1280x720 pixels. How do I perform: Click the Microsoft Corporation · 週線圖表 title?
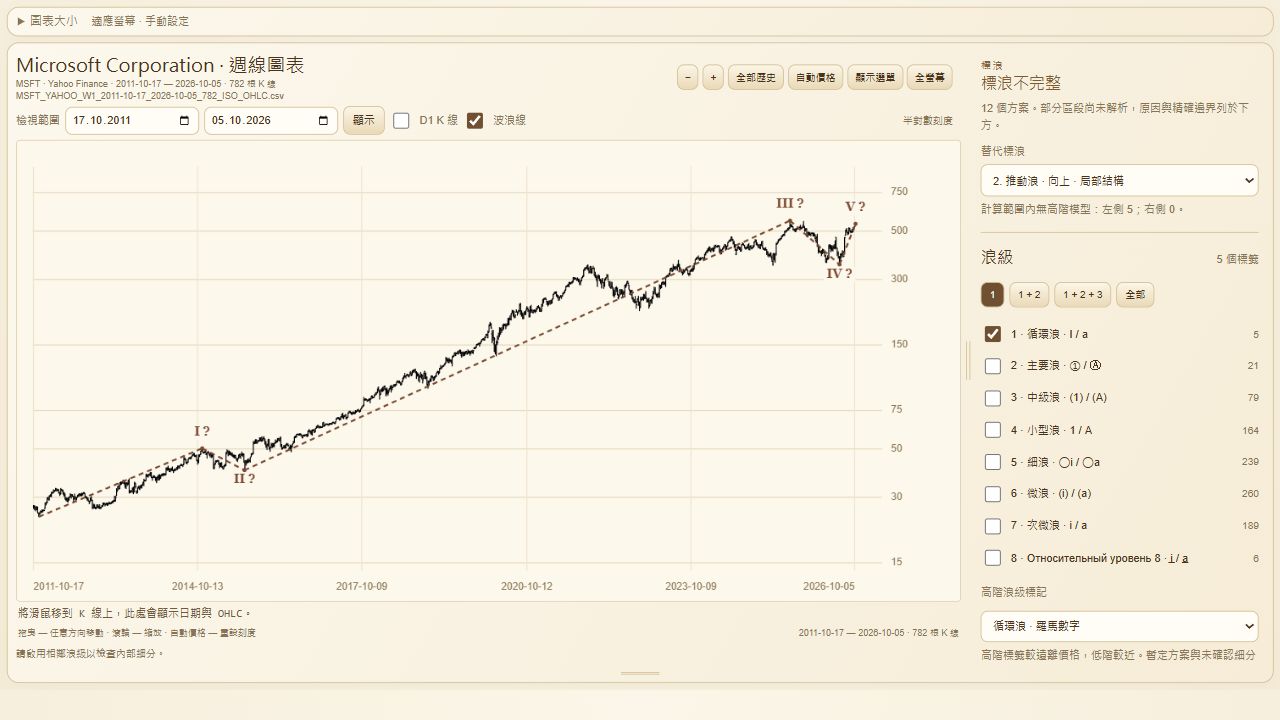coord(160,65)
